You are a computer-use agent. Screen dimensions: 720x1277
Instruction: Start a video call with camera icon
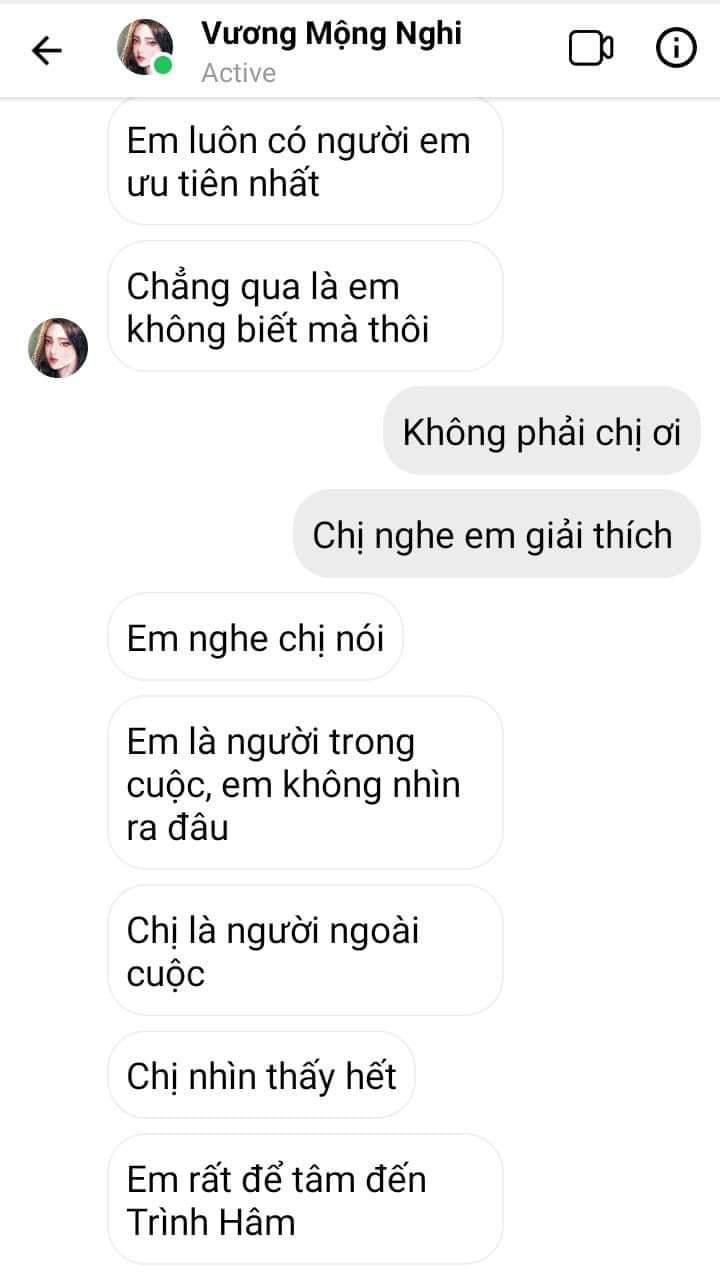[590, 49]
